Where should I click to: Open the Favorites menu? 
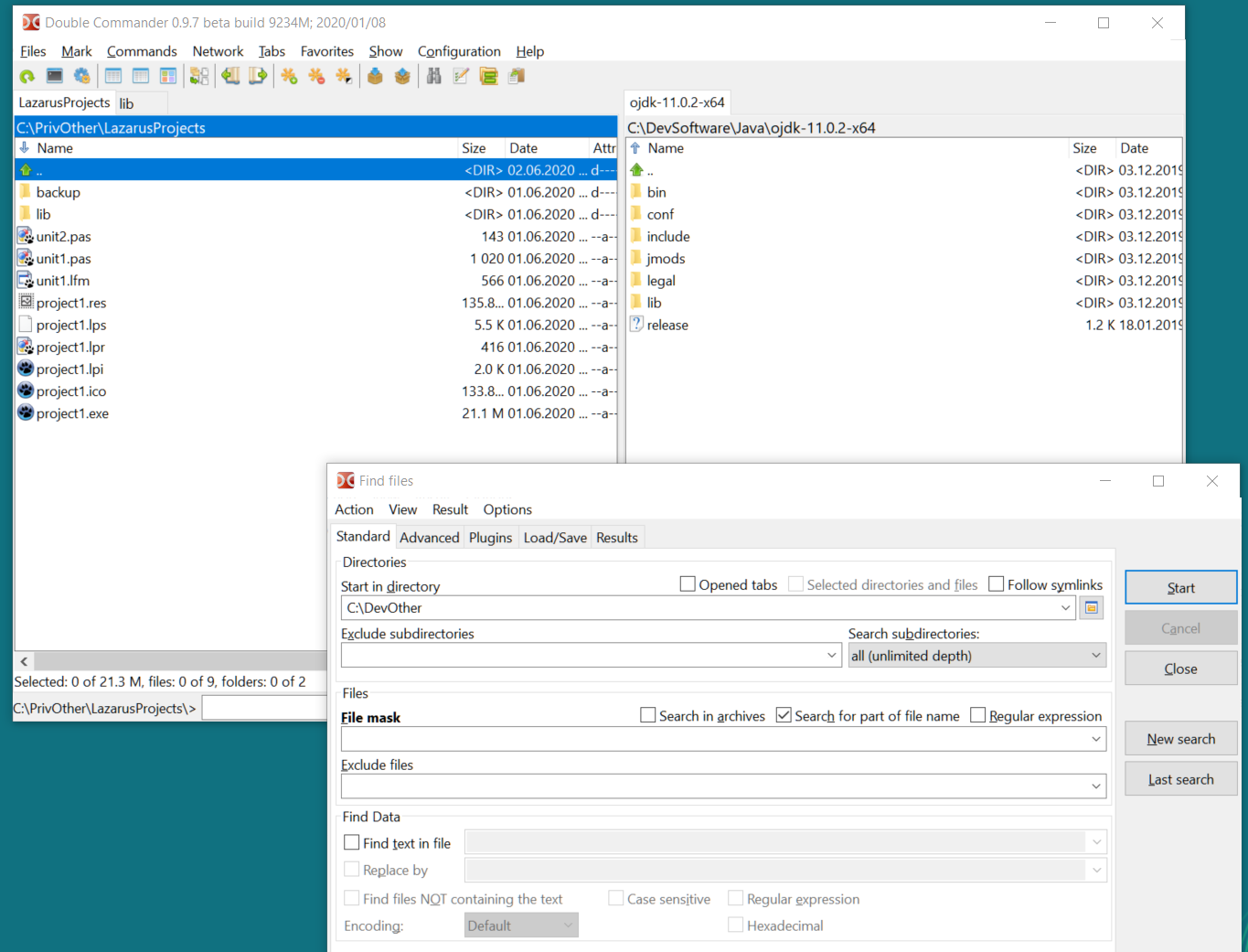(327, 51)
